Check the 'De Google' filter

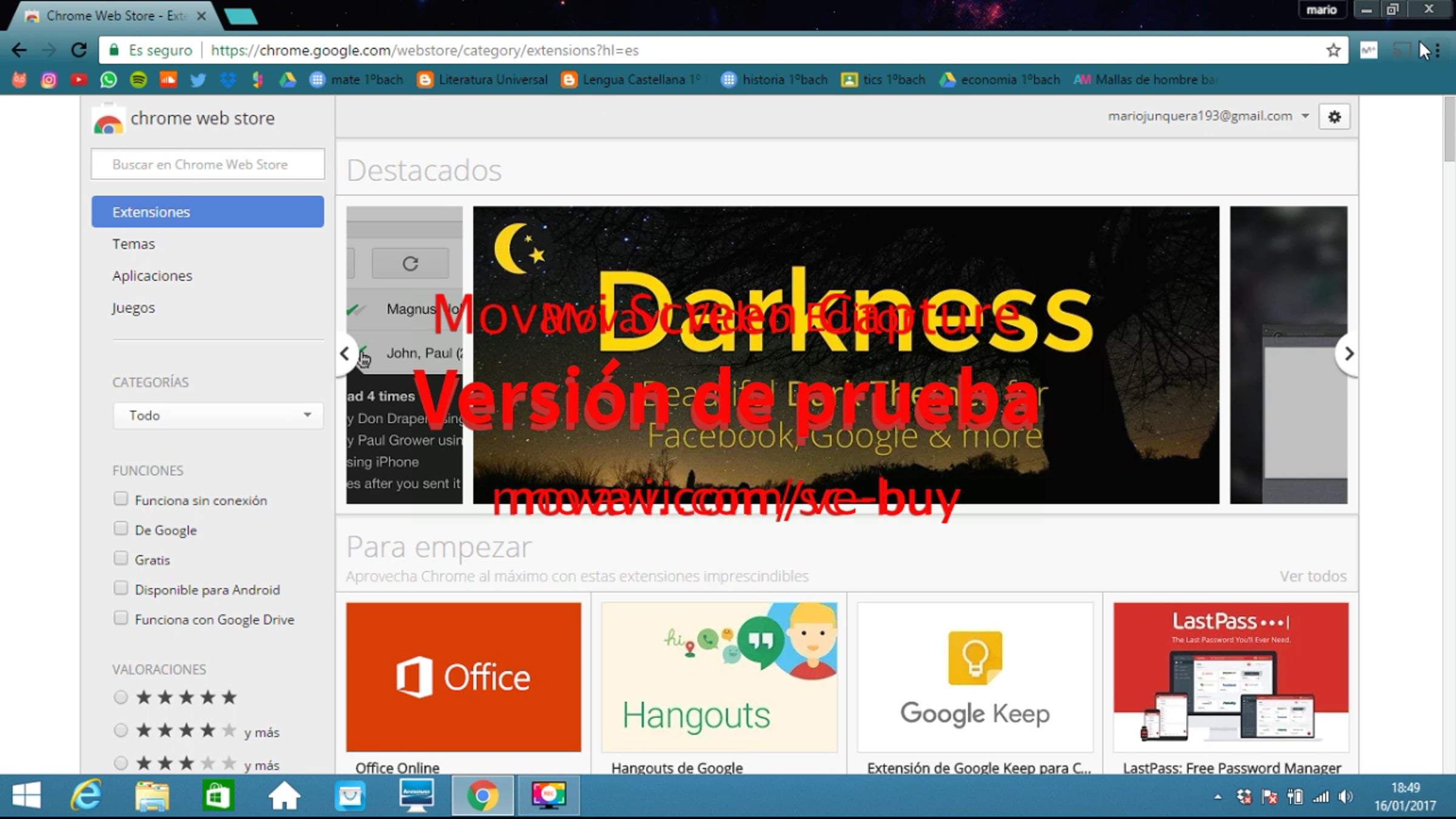[121, 528]
